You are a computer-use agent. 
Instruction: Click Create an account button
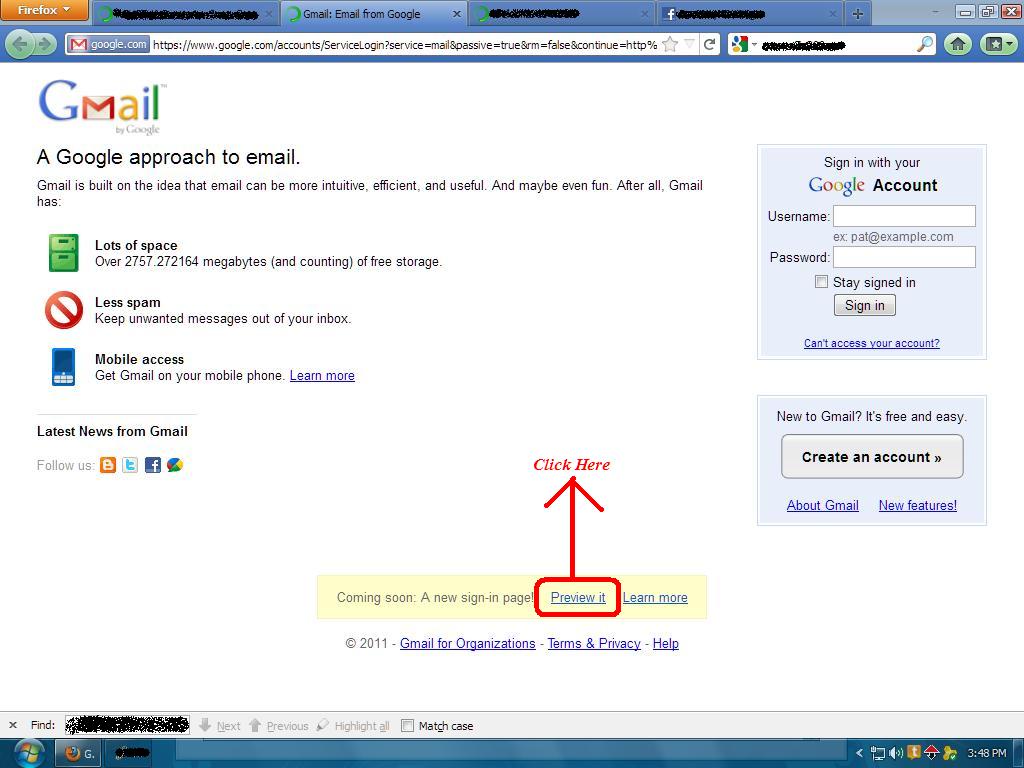(872, 456)
